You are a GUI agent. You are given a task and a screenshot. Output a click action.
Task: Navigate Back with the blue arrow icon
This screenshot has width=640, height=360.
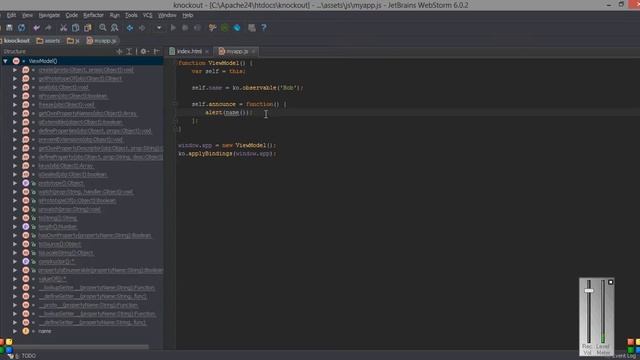(130, 28)
